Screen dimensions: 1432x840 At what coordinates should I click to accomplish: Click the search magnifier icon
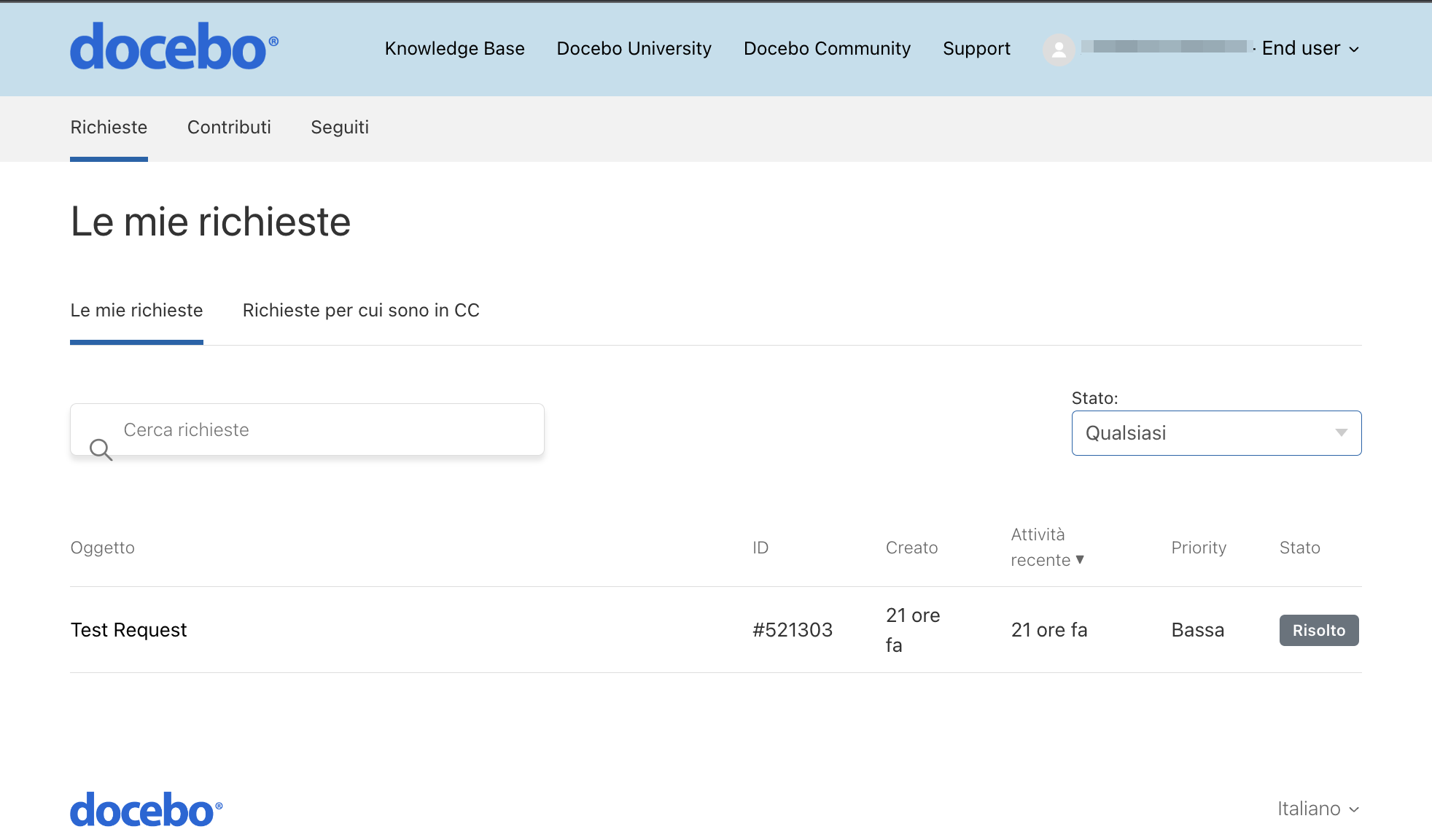click(x=101, y=449)
